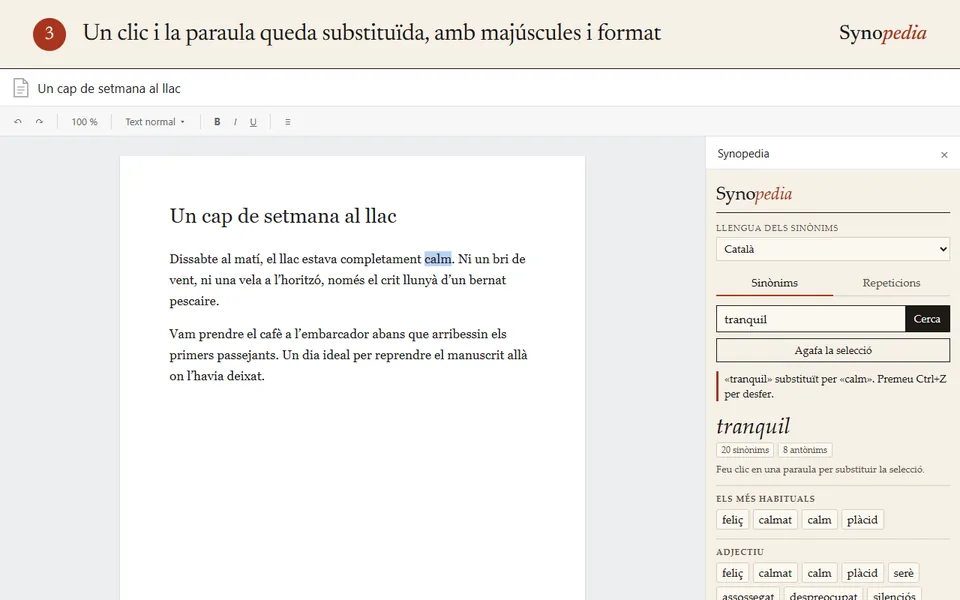The image size is (960, 600).
Task: Open the Català language dropdown
Action: (833, 249)
